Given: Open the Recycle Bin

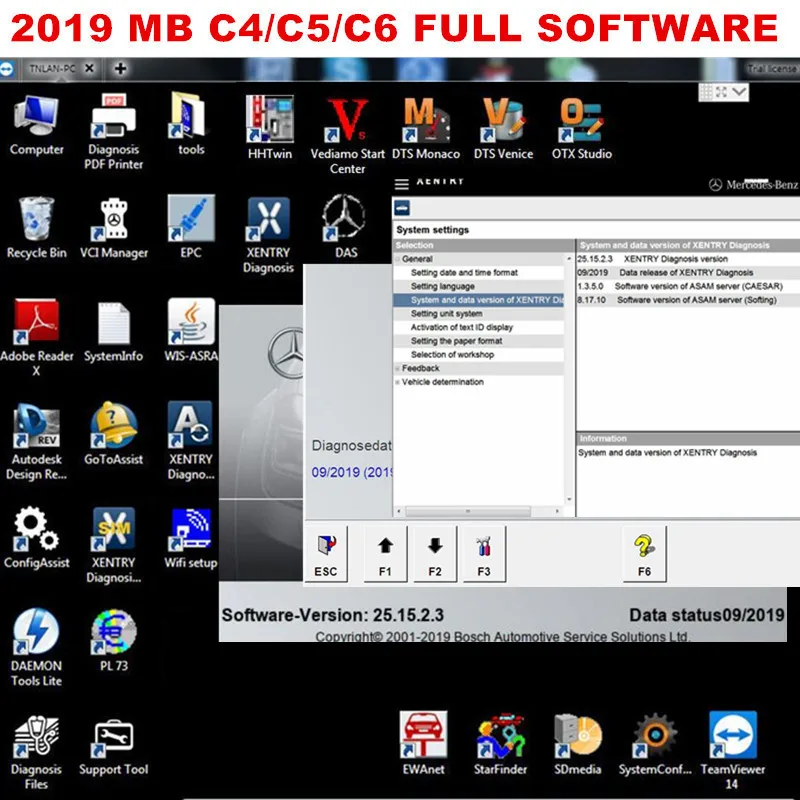Looking at the screenshot, I should (37, 220).
